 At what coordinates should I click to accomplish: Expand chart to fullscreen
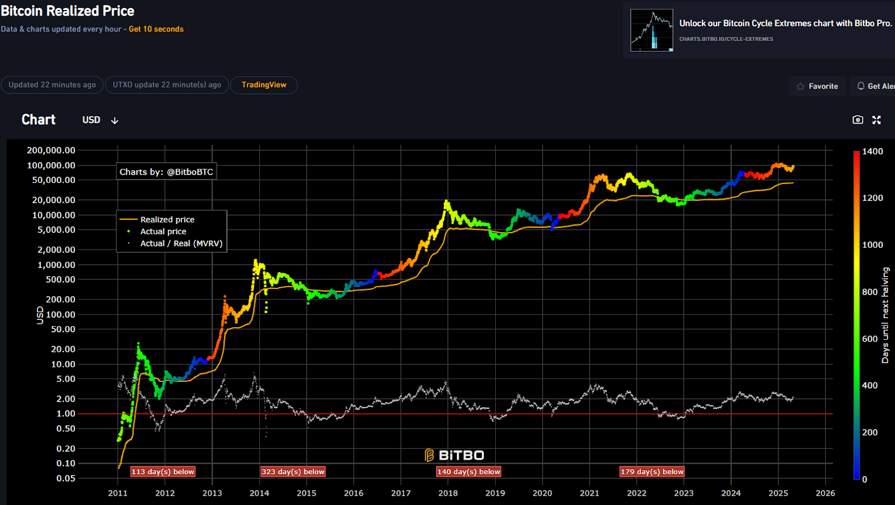click(x=877, y=120)
